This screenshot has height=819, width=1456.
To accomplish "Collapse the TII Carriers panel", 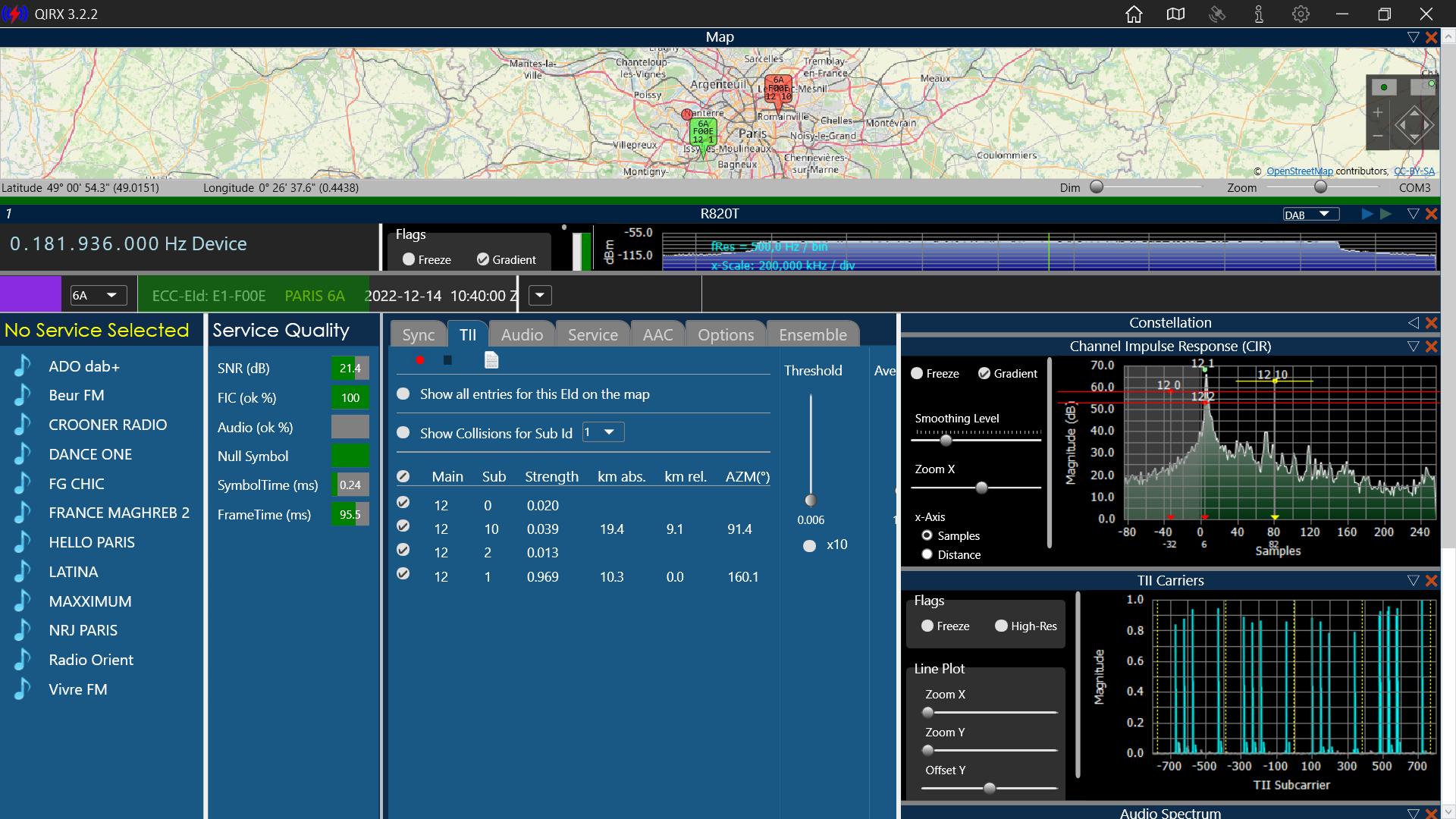I will click(1413, 581).
